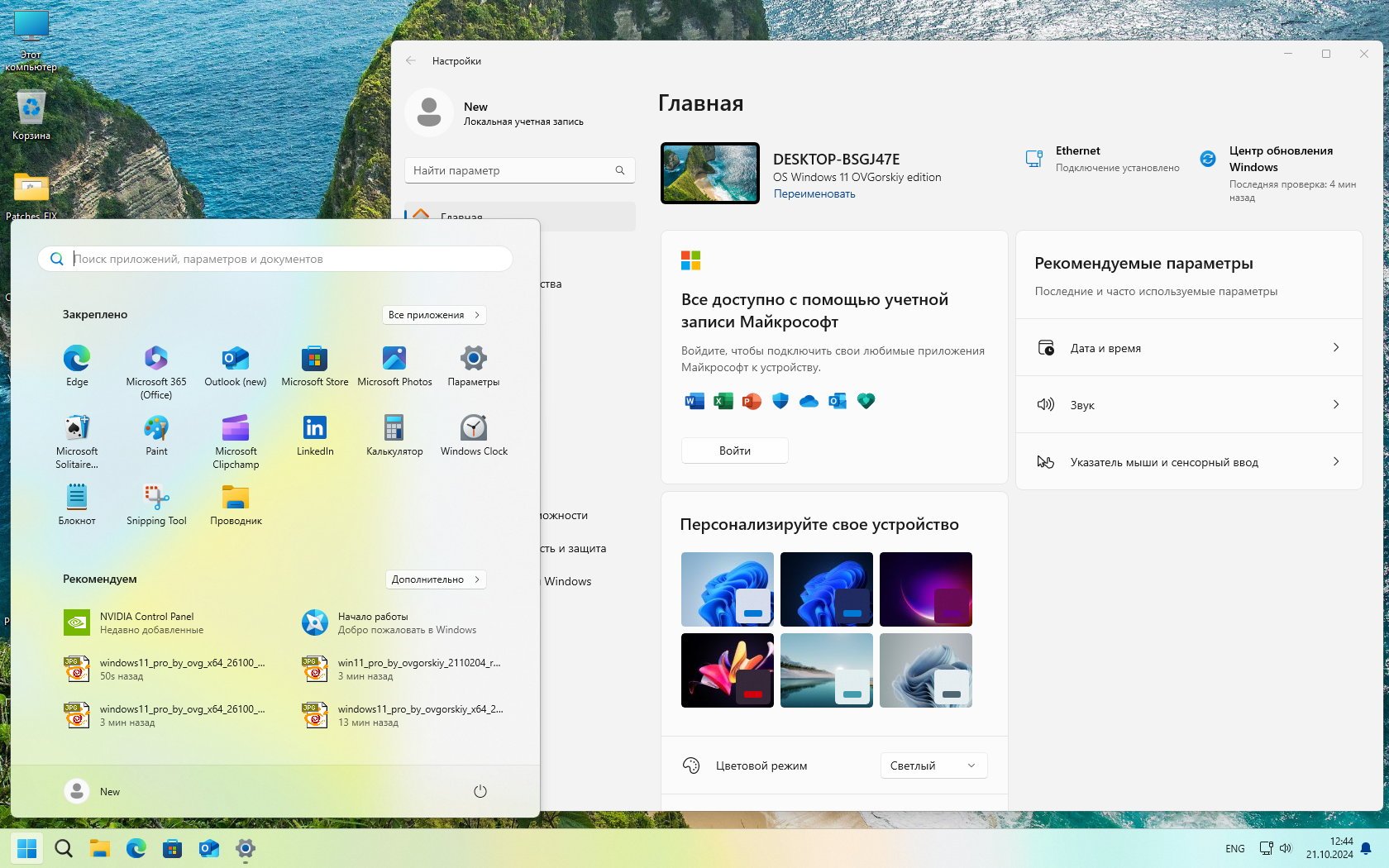Open Sound settings entry
Screen dimensions: 1389x868
click(1188, 405)
